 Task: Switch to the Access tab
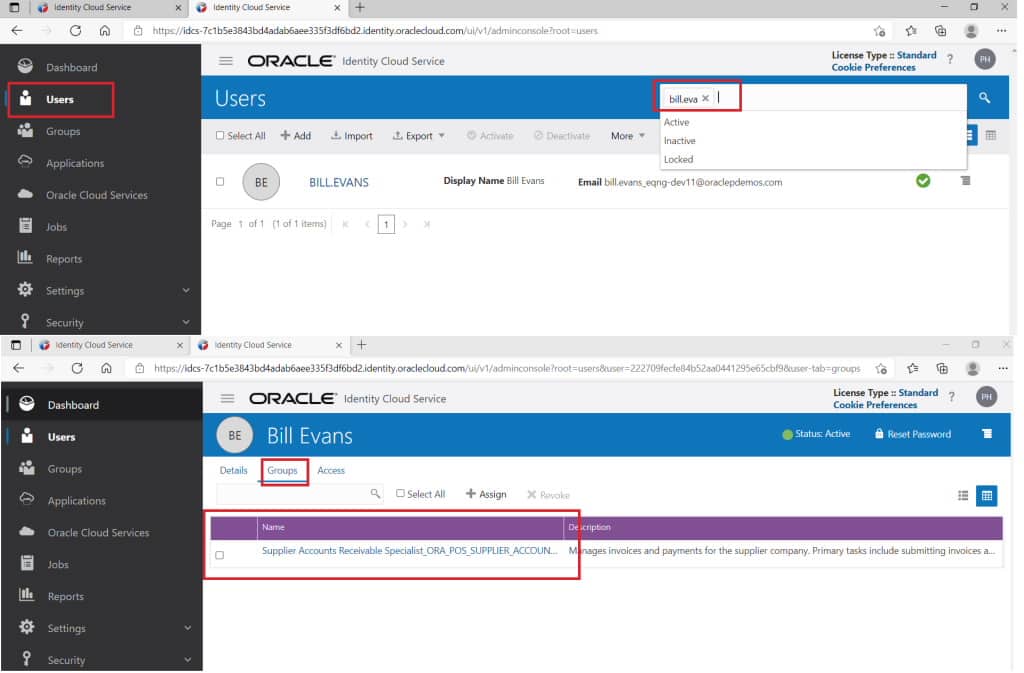point(331,470)
